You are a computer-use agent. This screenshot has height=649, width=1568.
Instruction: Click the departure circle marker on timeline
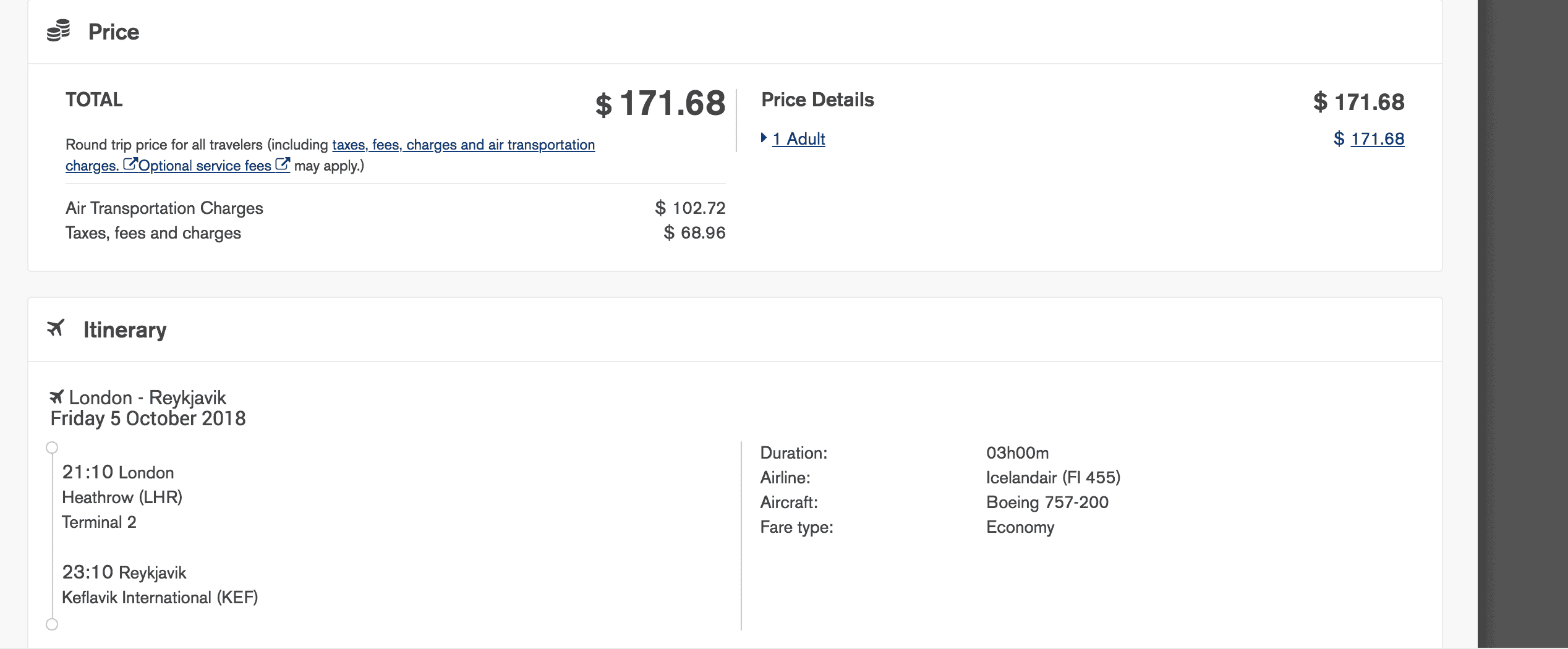point(52,448)
